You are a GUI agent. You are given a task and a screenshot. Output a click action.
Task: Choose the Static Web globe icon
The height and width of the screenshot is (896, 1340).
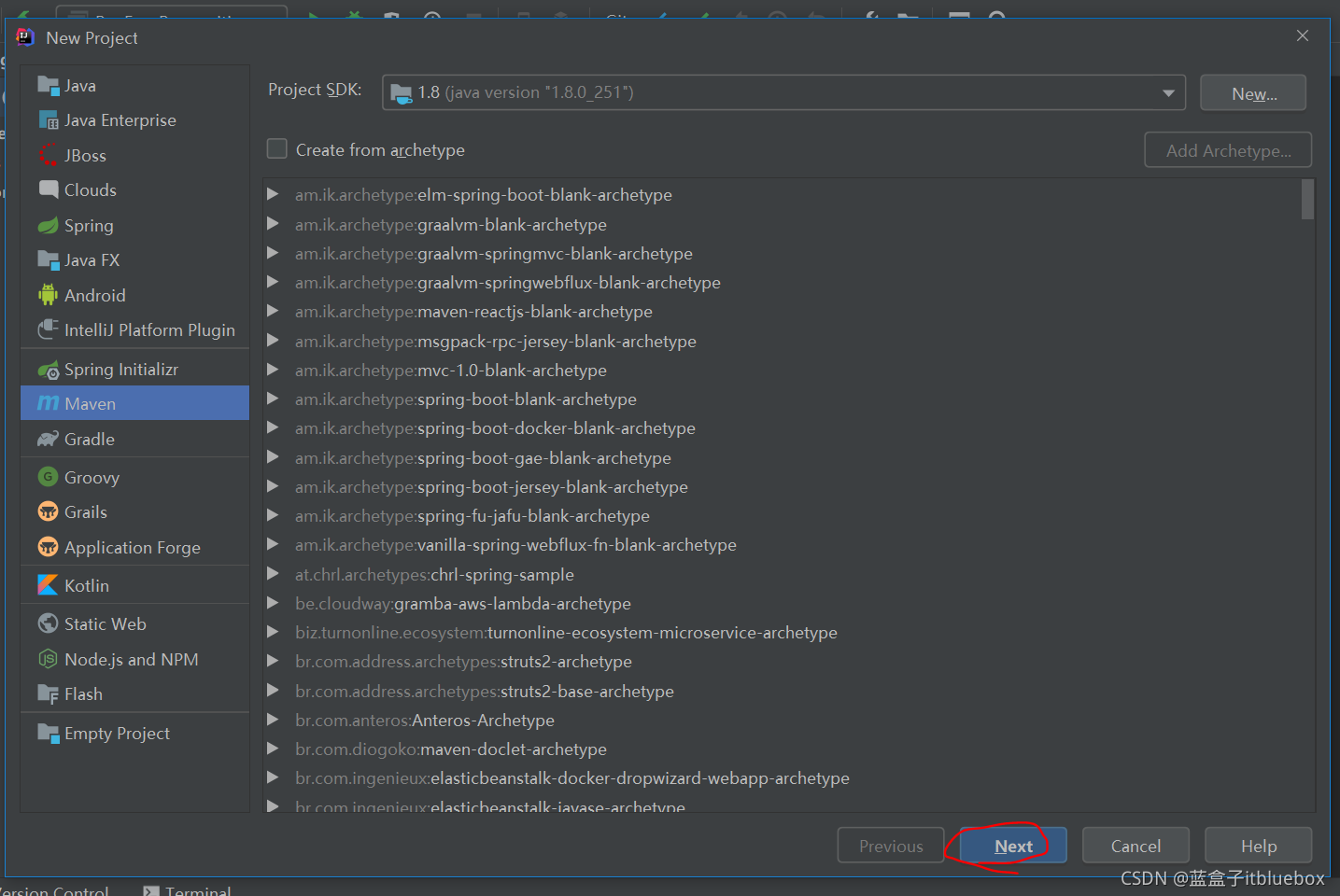click(x=48, y=623)
